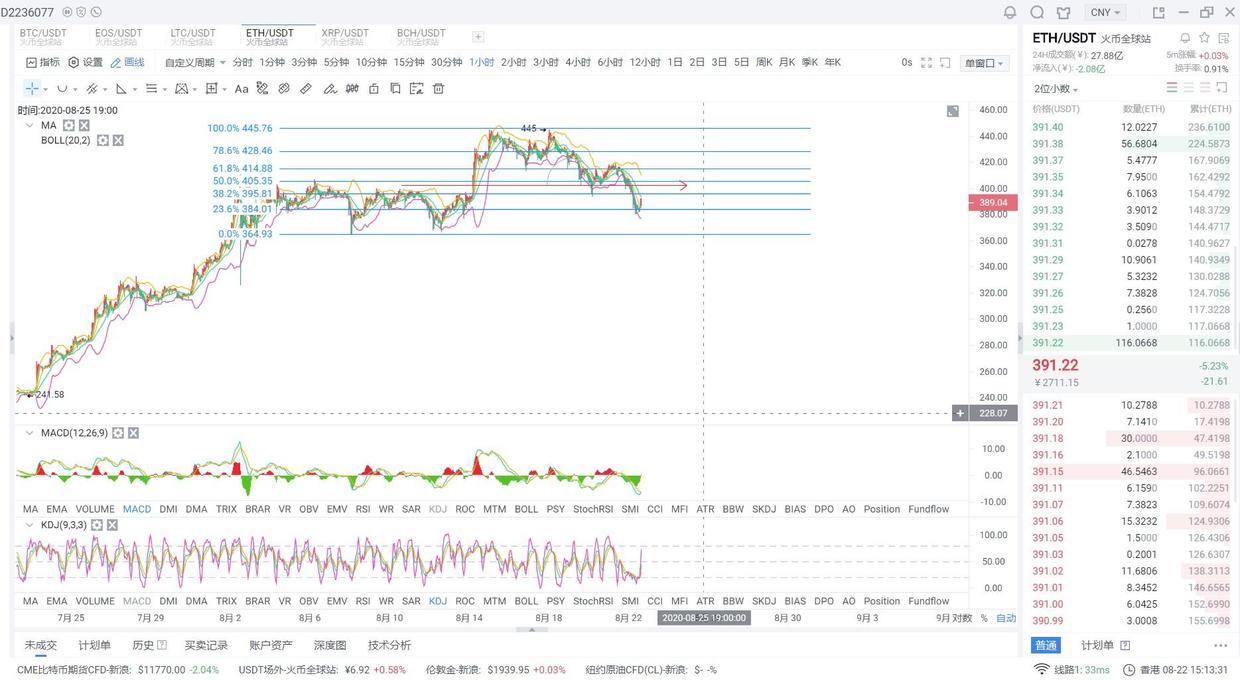Image resolution: width=1240 pixels, height=680 pixels.
Task: Select the ruler measurement tool
Action: tap(306, 89)
